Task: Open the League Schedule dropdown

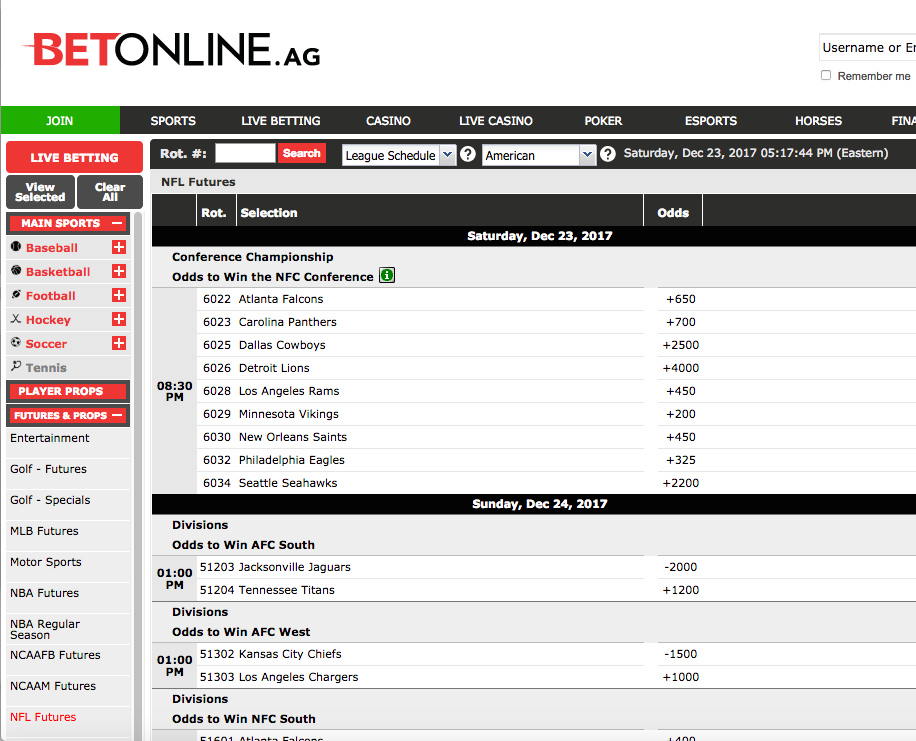Action: 399,155
